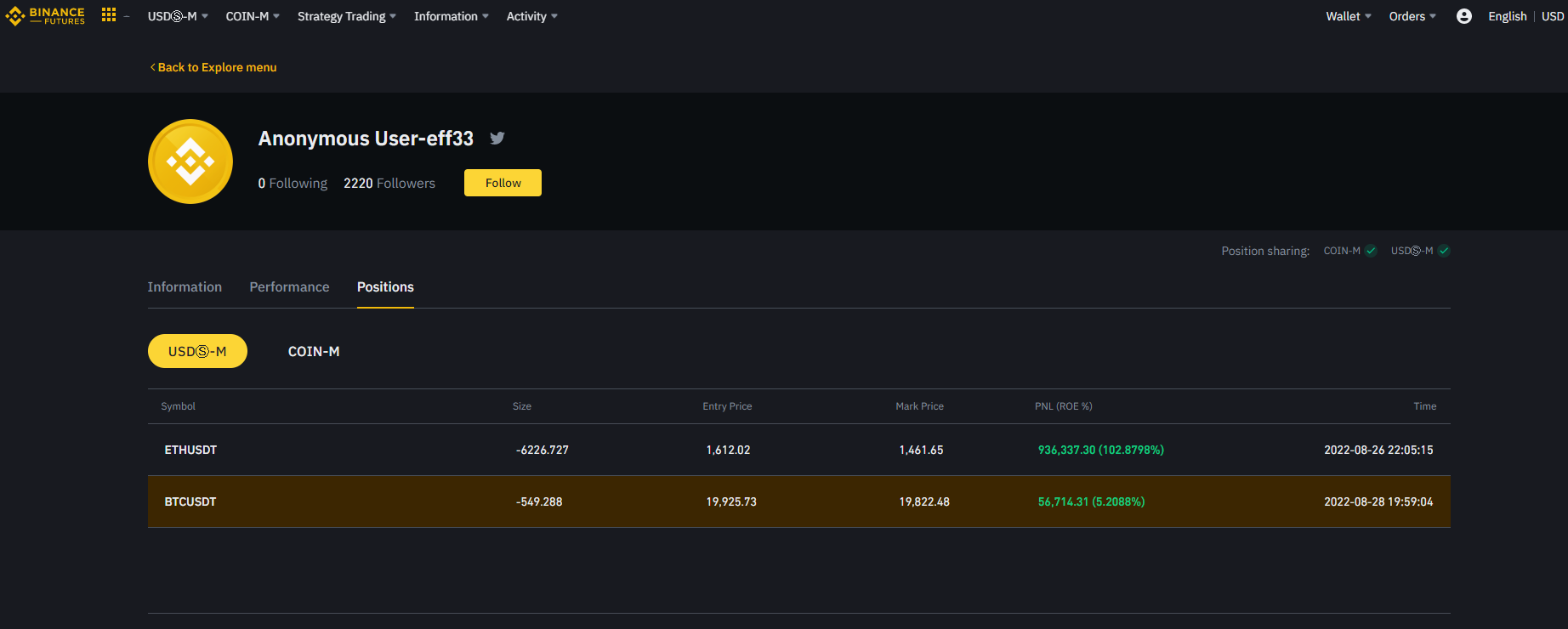Click the Size column header
Image resolution: width=1568 pixels, height=629 pixels.
[522, 406]
